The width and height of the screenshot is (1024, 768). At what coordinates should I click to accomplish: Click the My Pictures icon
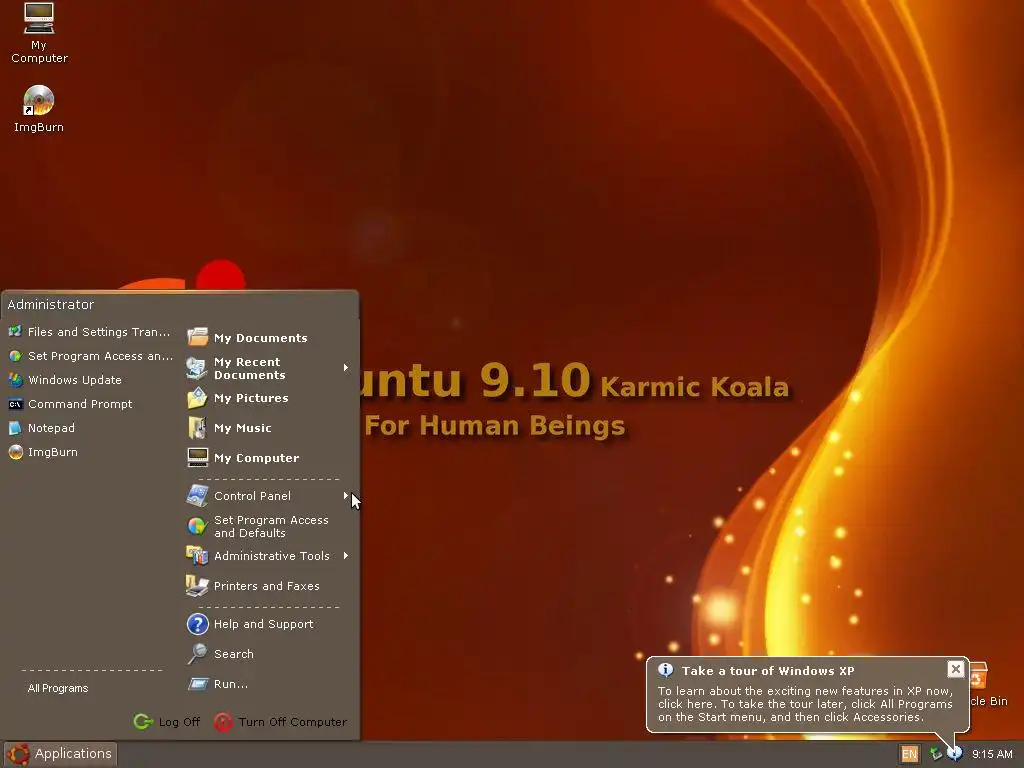click(x=197, y=398)
